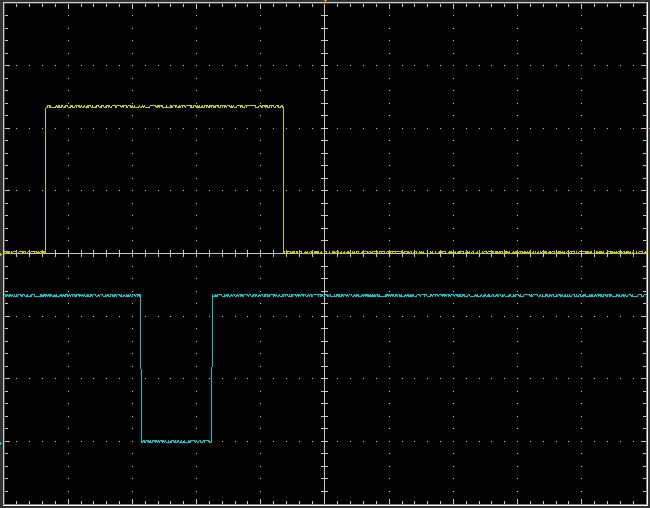Screen dimensions: 650x508
Task: Click the falling edge of the yellow pulse
Action: tap(284, 180)
